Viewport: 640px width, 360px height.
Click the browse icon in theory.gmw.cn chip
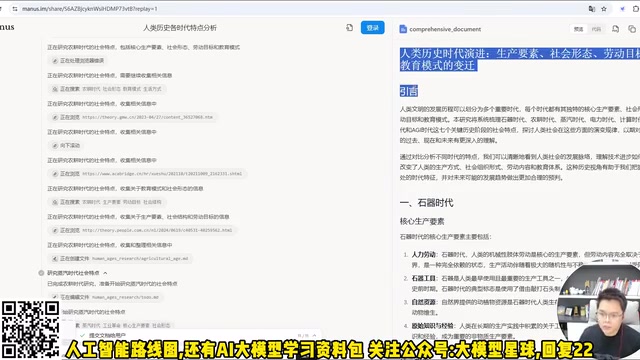55,117
